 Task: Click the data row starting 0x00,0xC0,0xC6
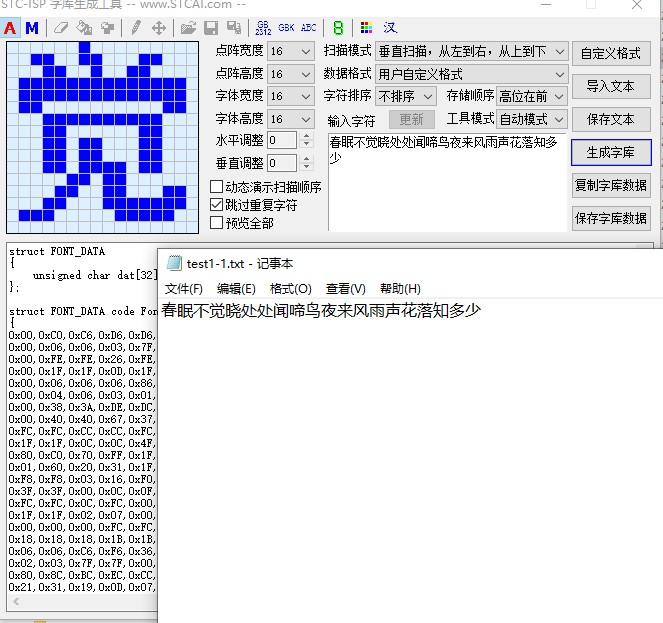click(x=82, y=335)
